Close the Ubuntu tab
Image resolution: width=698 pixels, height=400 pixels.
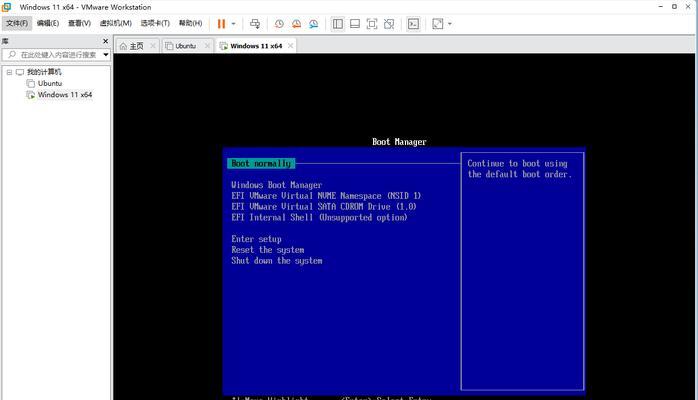207,46
